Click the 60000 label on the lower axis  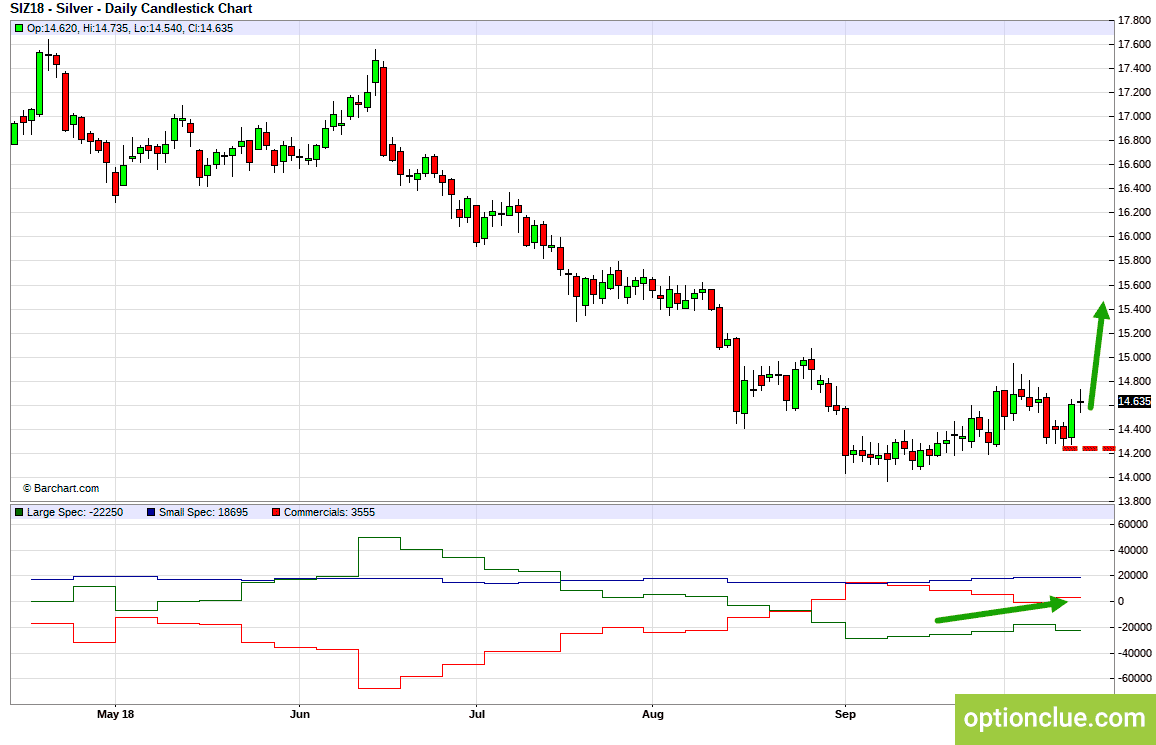click(x=1132, y=524)
